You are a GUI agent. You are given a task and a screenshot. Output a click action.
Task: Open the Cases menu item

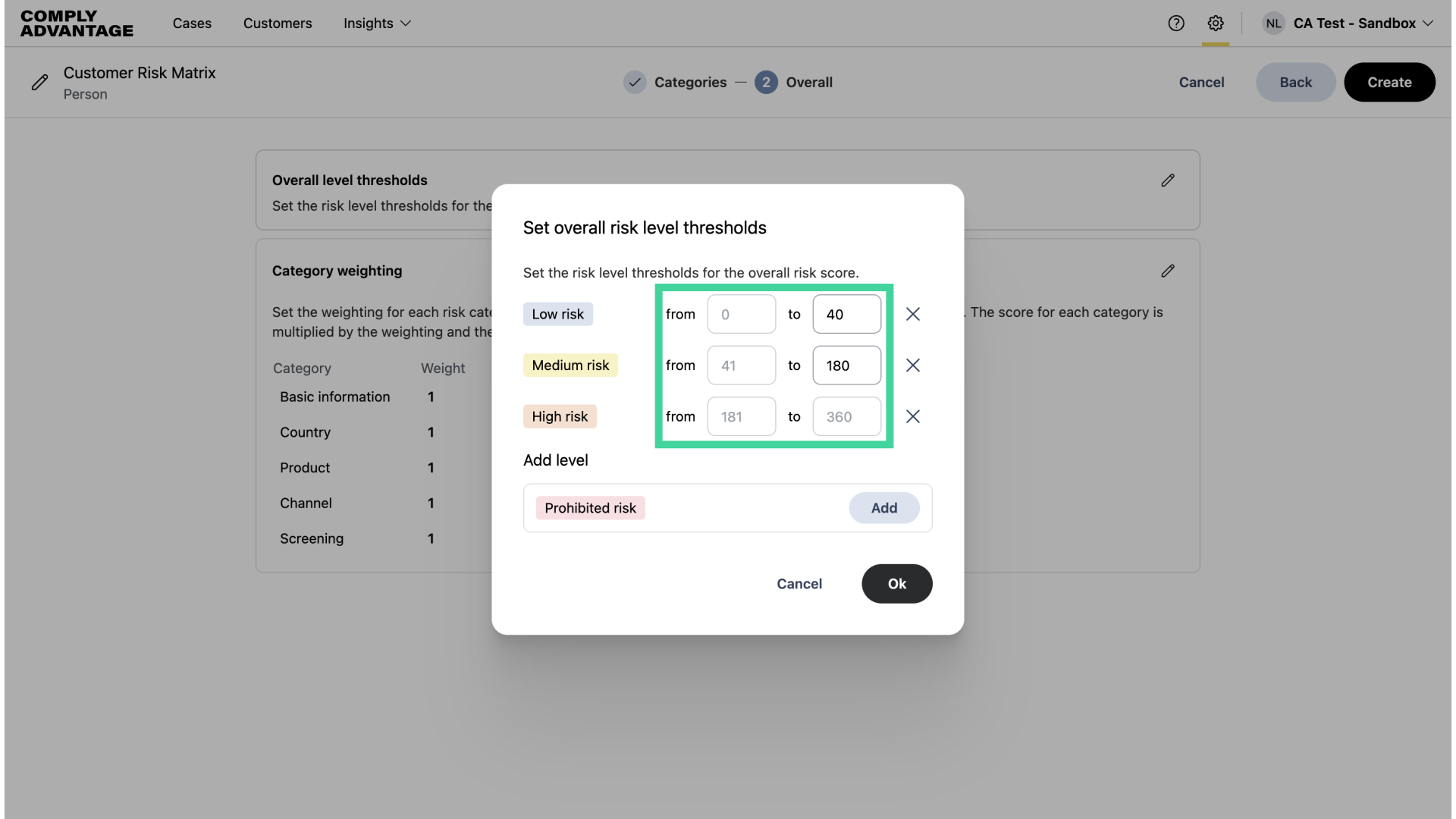pyautogui.click(x=192, y=24)
